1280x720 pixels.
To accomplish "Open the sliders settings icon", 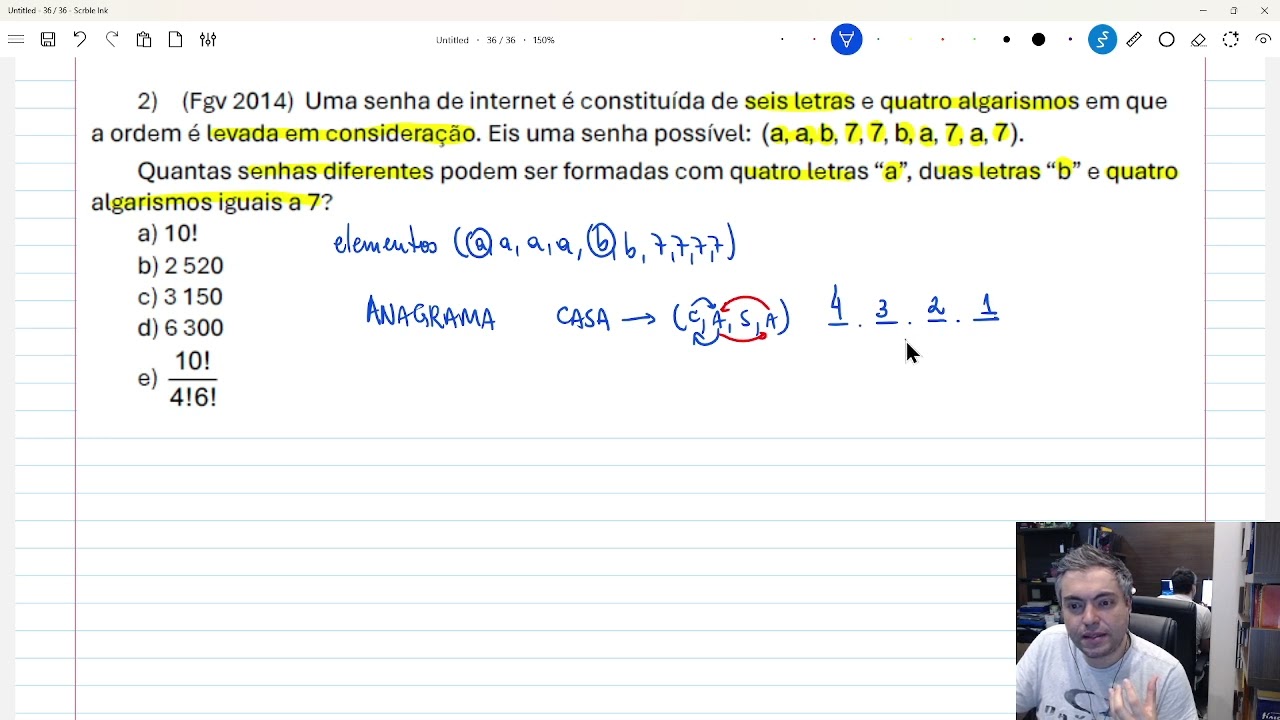I will pos(208,40).
